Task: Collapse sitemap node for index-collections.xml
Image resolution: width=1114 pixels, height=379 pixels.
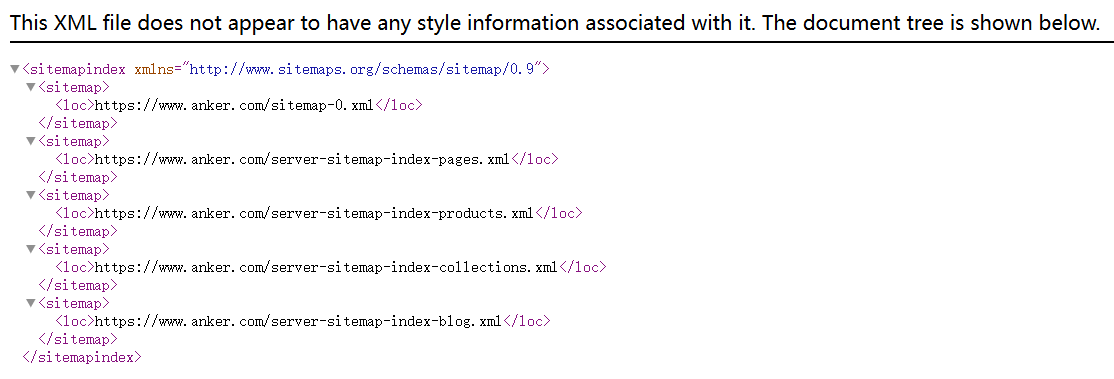Action: (31, 250)
